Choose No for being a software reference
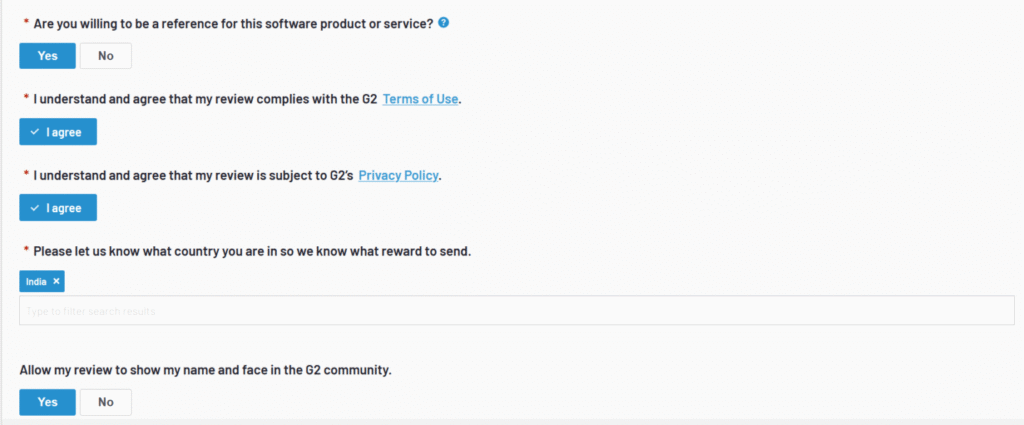1024x425 pixels. click(x=105, y=56)
